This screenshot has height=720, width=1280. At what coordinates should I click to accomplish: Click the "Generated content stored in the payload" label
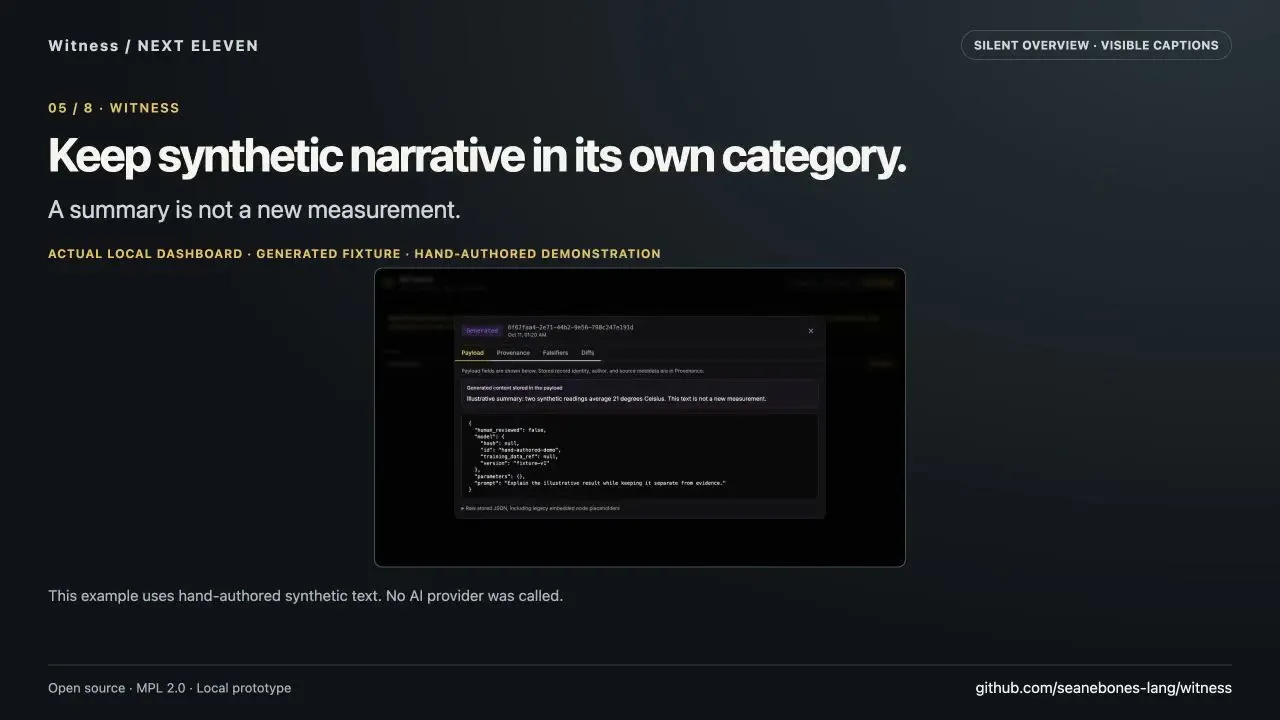click(514, 387)
